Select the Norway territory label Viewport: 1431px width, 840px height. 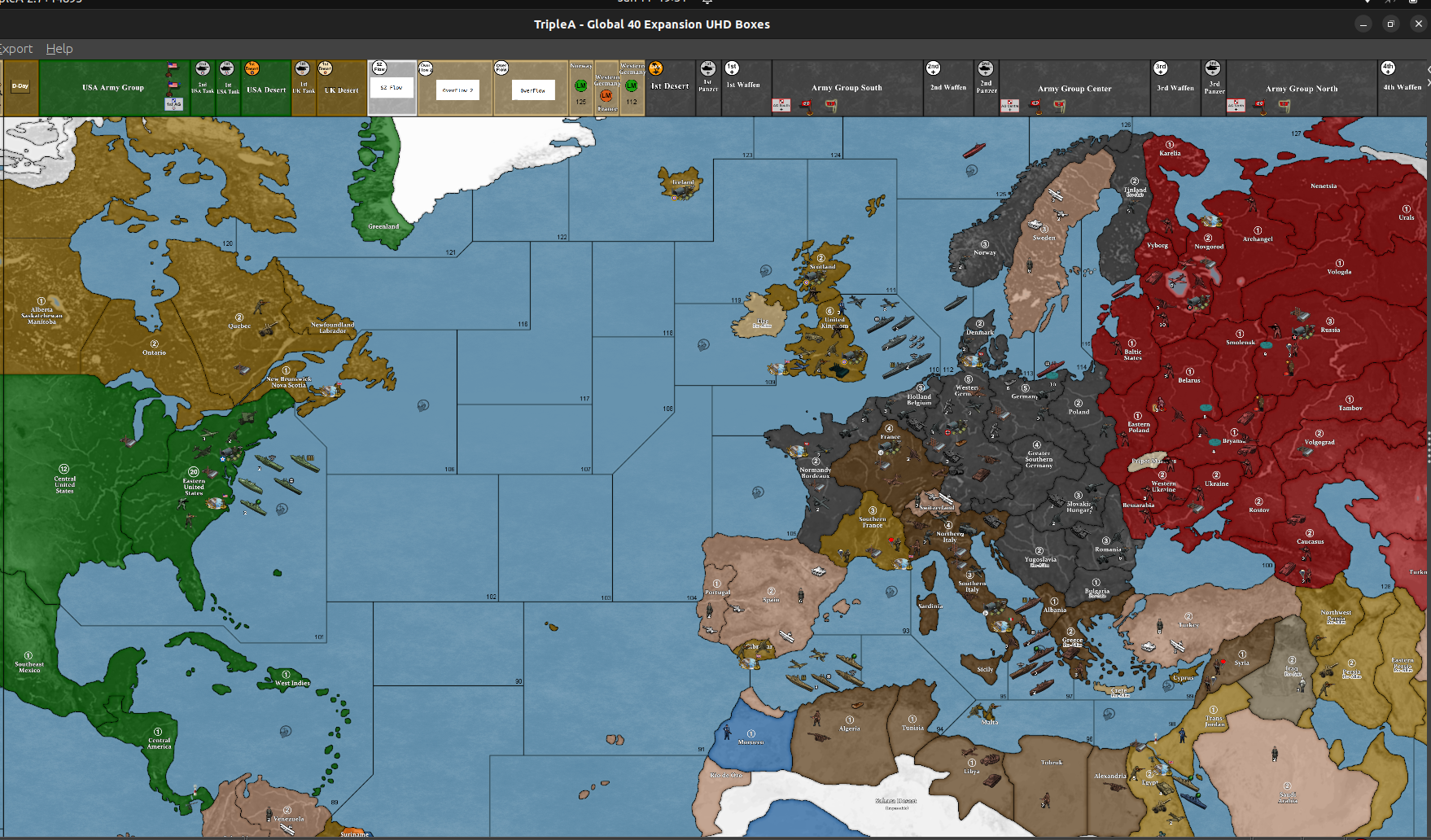[985, 252]
